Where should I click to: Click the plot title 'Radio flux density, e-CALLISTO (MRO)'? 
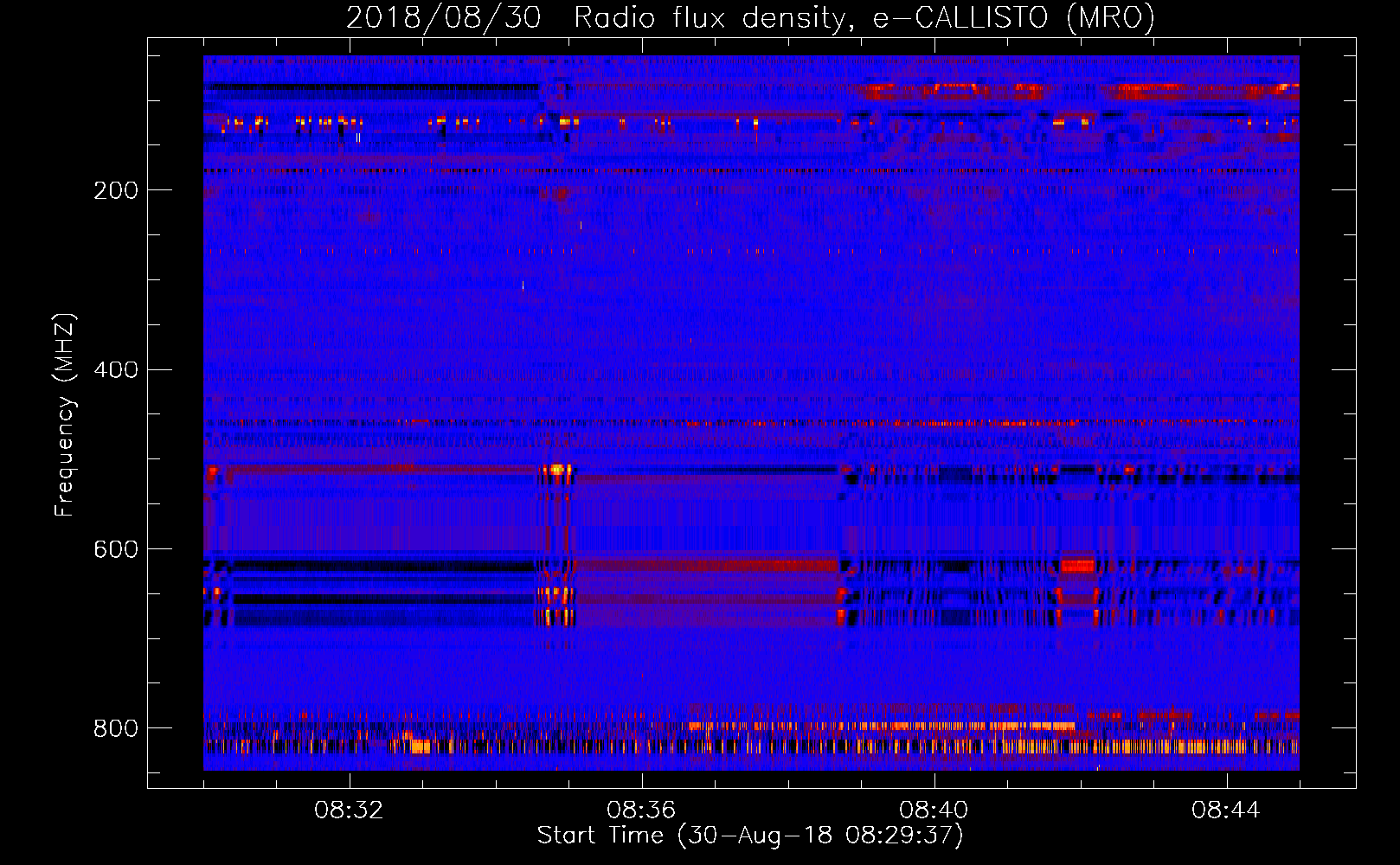864,17
